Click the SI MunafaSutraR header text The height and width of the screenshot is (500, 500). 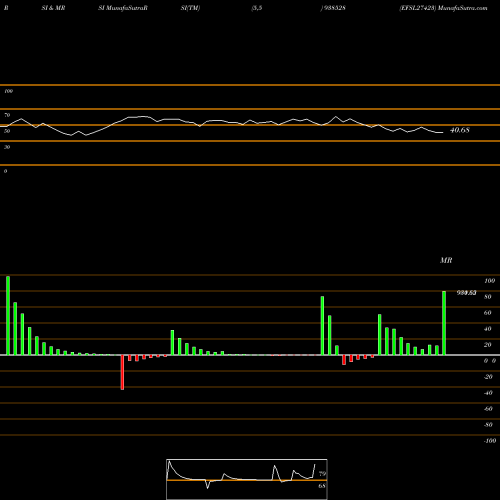coord(123,8)
